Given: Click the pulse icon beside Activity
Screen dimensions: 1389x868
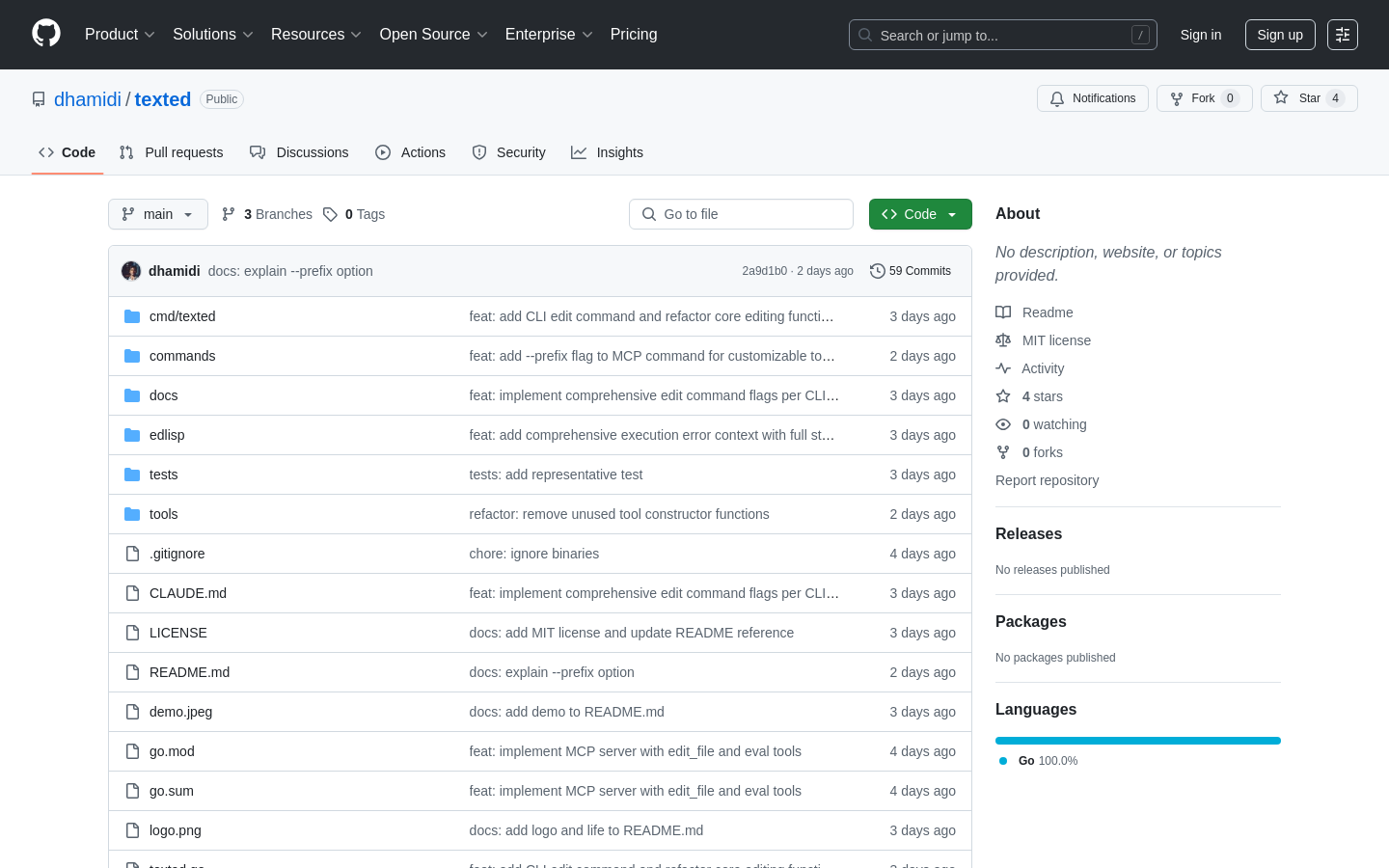Looking at the screenshot, I should click(1003, 368).
